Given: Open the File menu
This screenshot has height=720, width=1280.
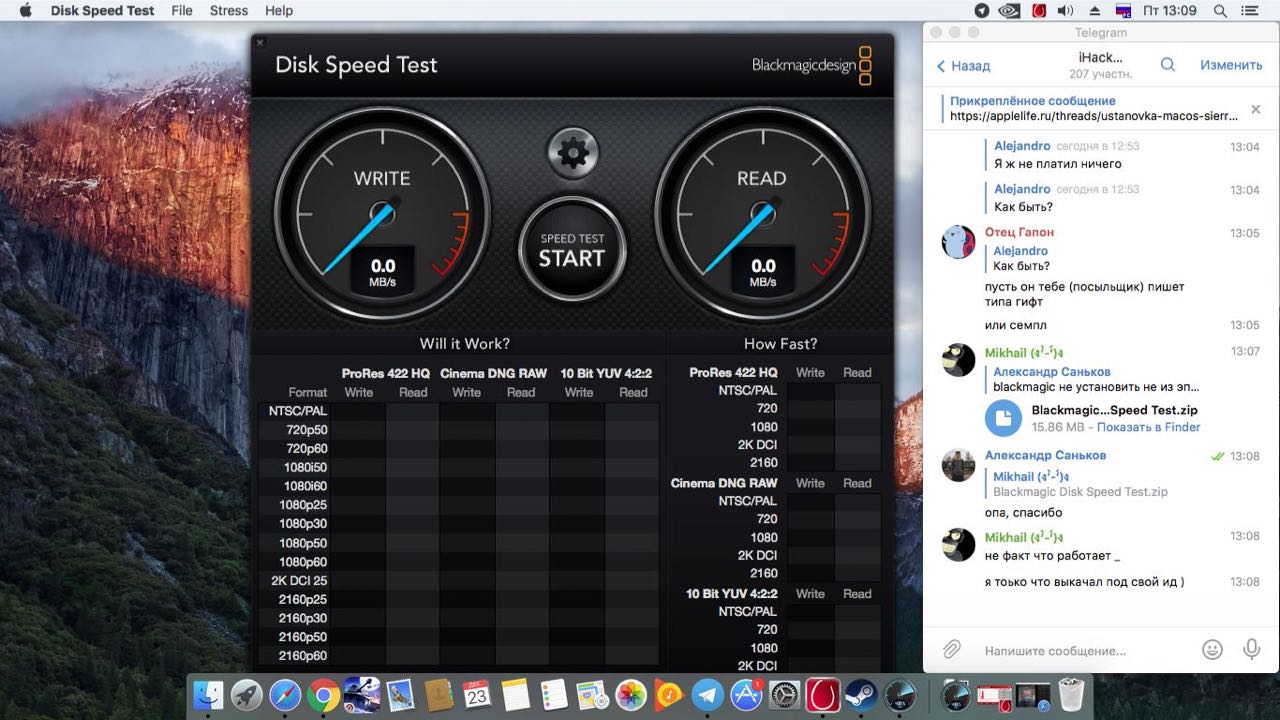Looking at the screenshot, I should [182, 11].
